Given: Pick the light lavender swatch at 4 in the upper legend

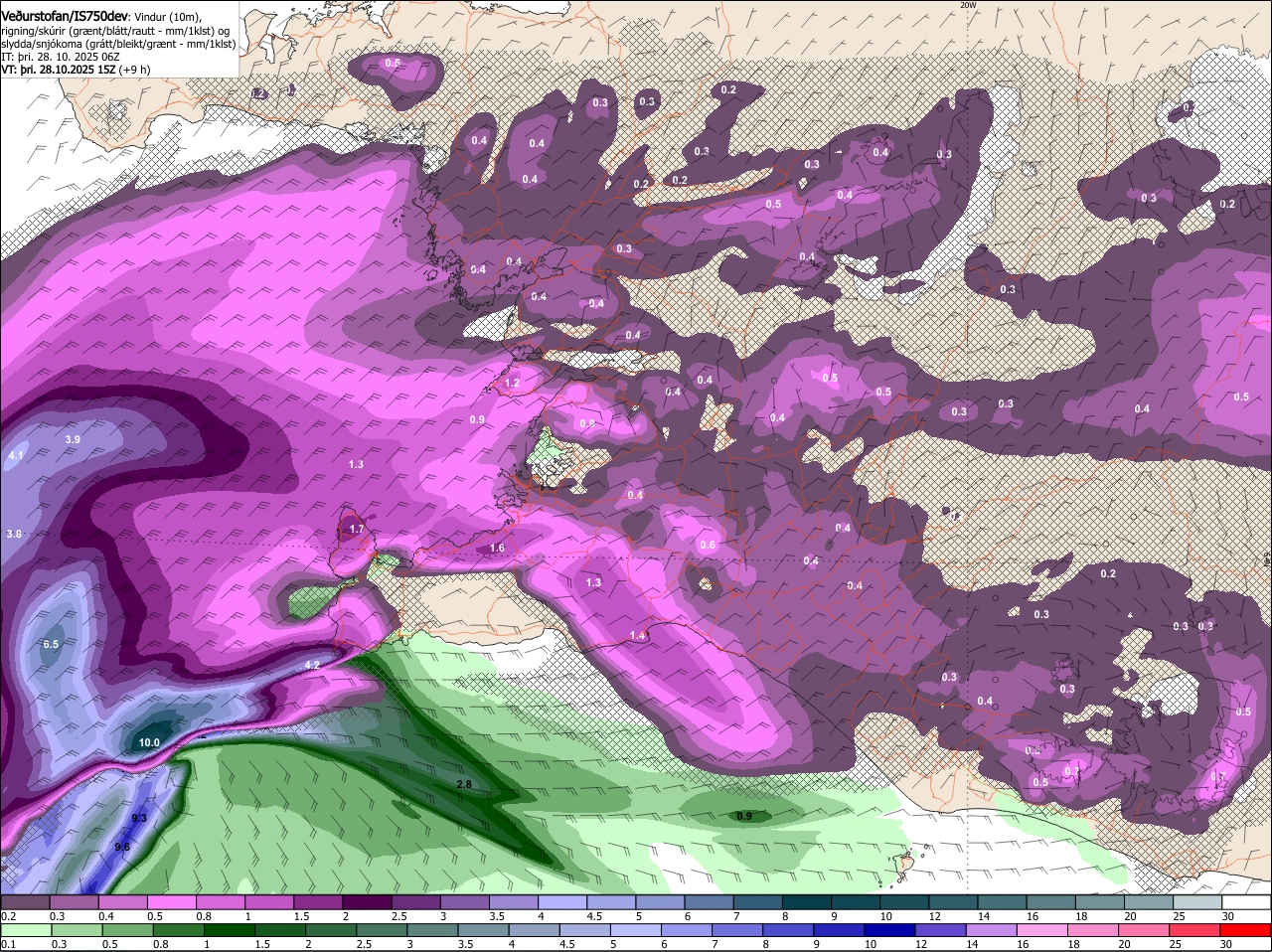Looking at the screenshot, I should [564, 901].
